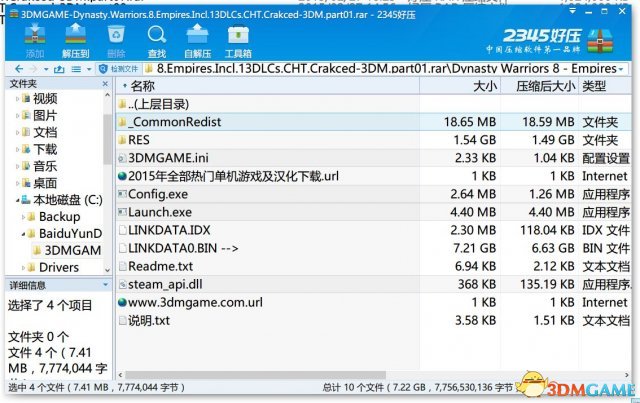The image size is (640, 403).
Task: Click the folder tree vertical scrollbar thumb
Action: pyautogui.click(x=107, y=139)
